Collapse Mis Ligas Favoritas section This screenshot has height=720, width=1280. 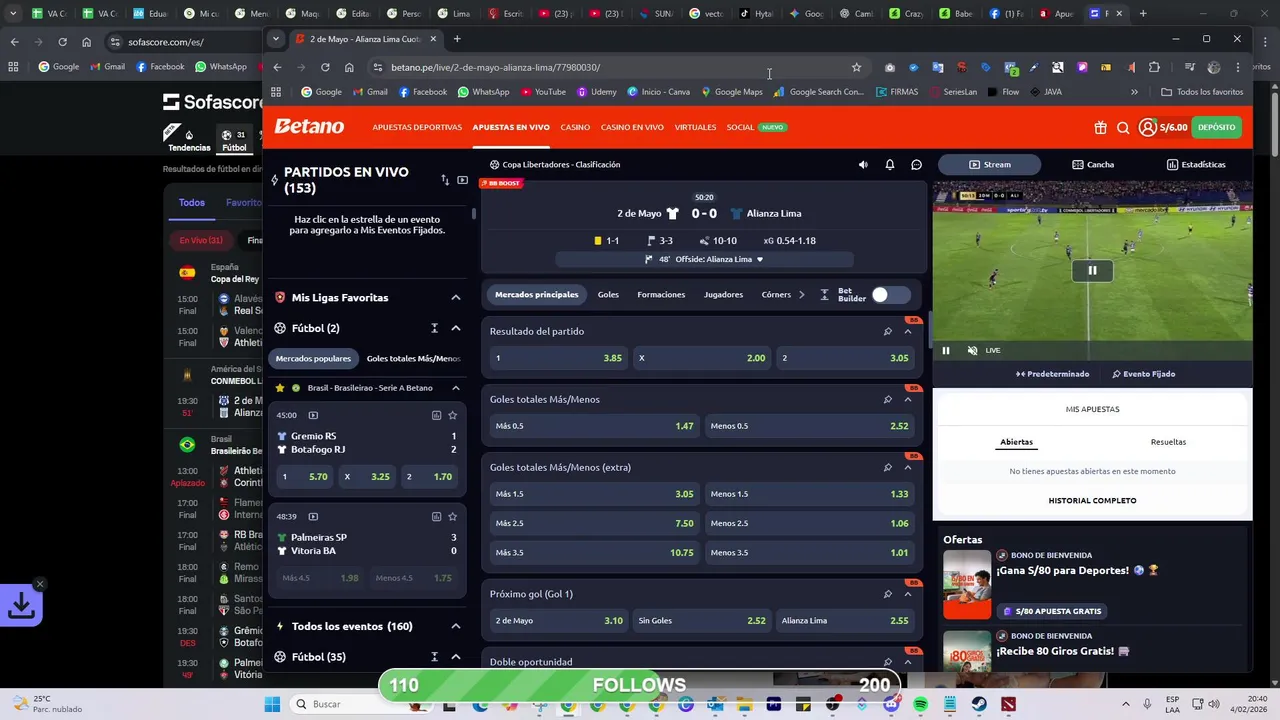455,297
